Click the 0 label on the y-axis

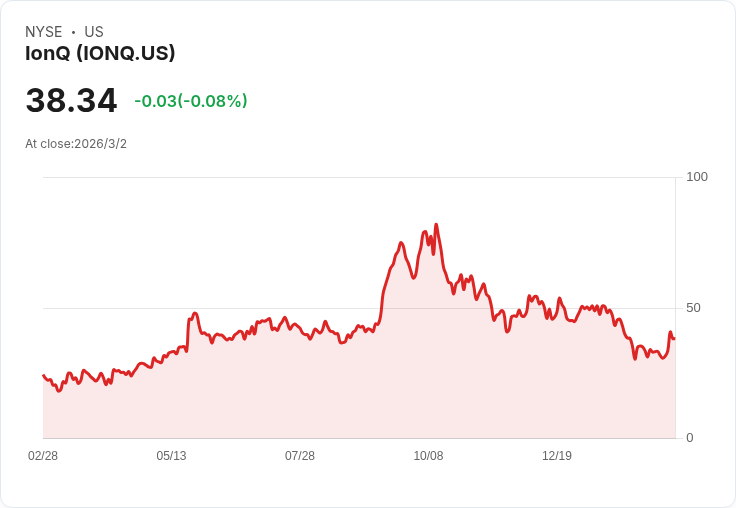690,438
